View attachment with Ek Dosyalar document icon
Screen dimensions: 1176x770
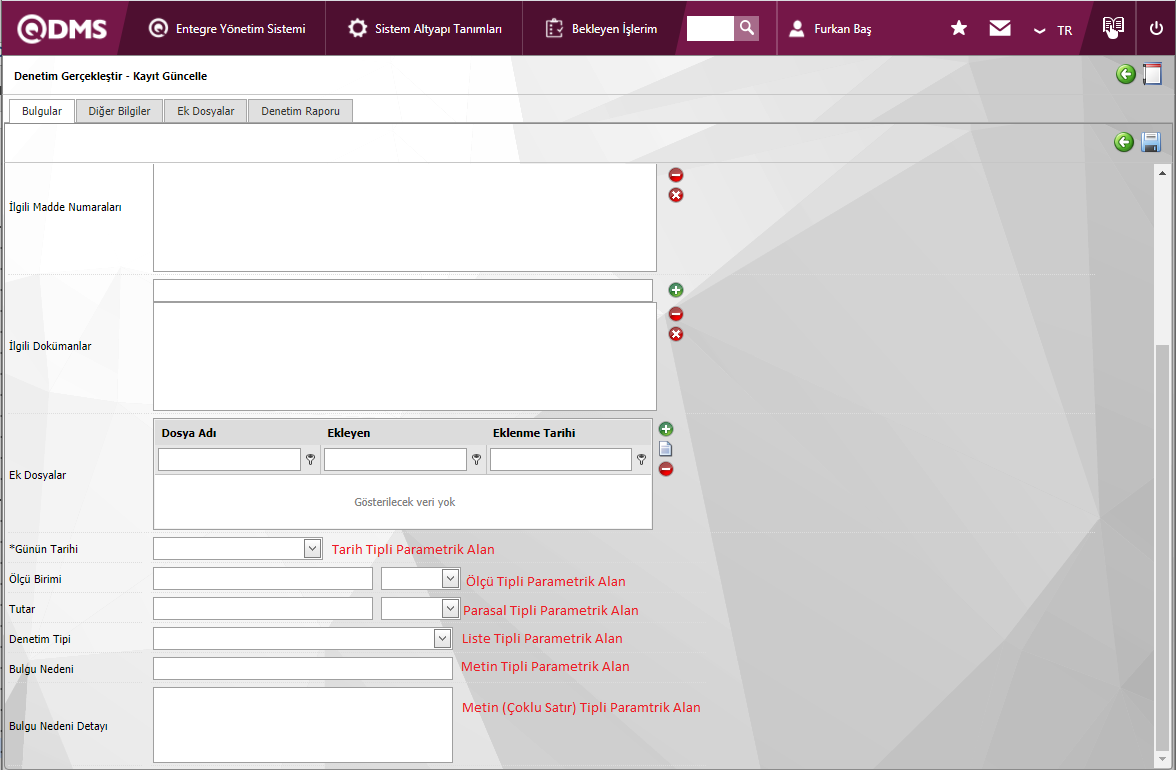point(666,449)
